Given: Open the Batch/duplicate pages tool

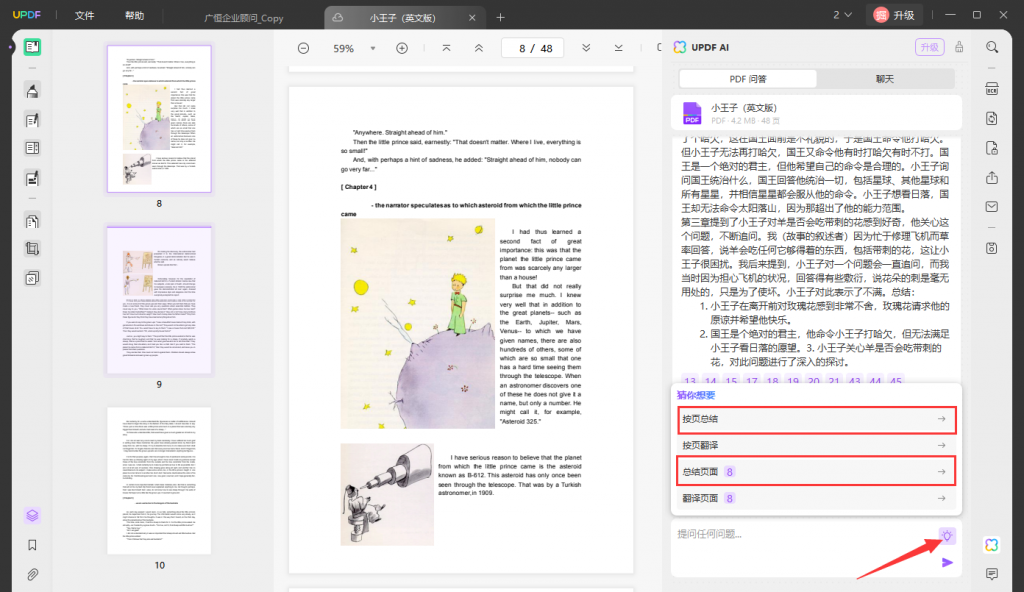Looking at the screenshot, I should pos(32,278).
